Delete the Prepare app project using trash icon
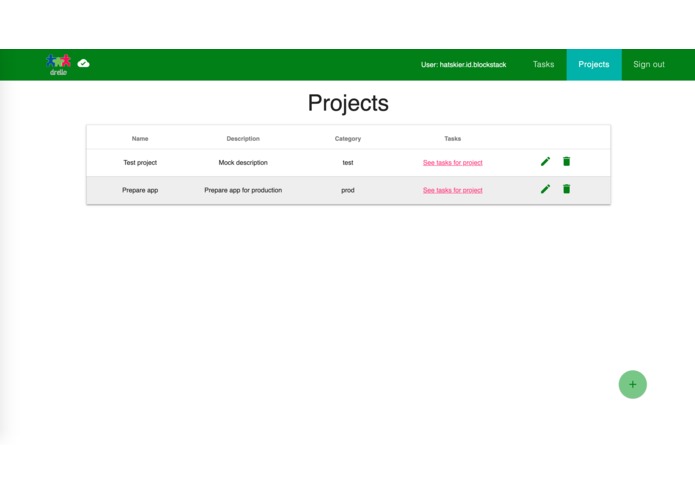The image size is (695, 494). [x=566, y=189]
